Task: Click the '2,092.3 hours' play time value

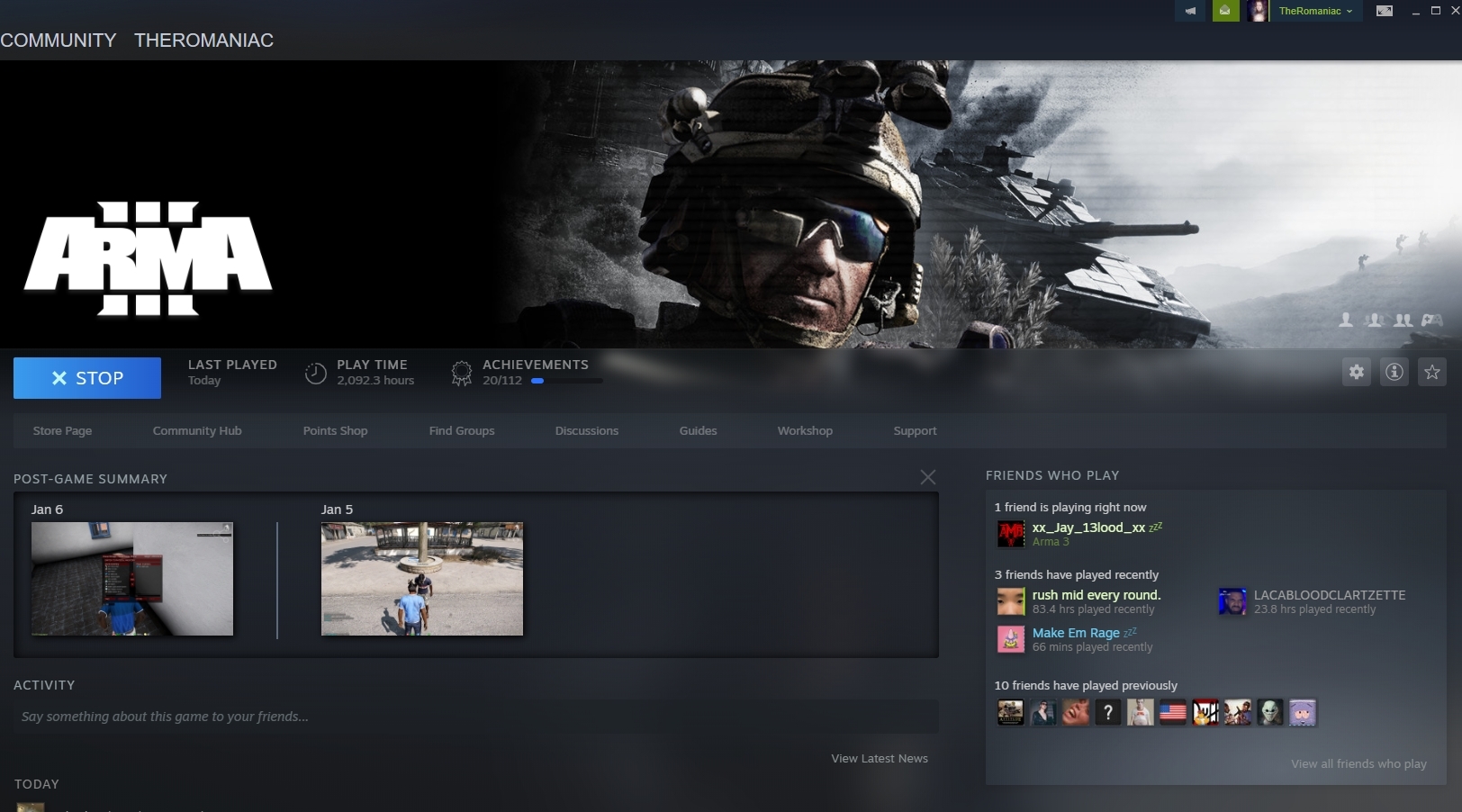Action: (x=375, y=381)
